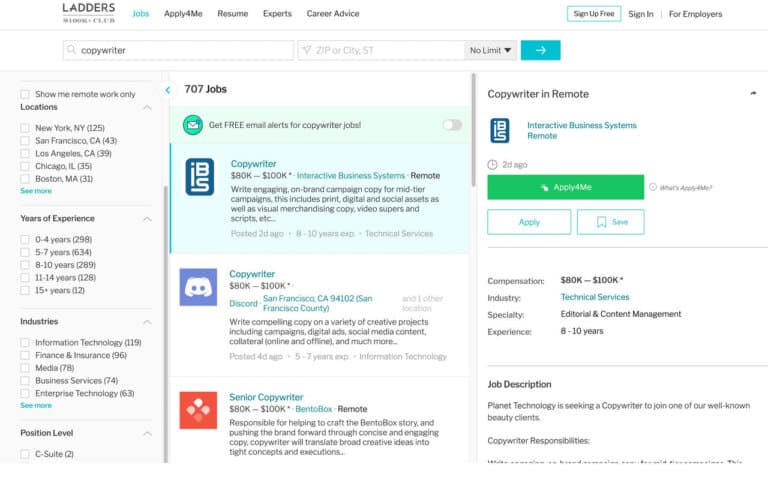Click the copywriter keyword search field

coord(178,50)
